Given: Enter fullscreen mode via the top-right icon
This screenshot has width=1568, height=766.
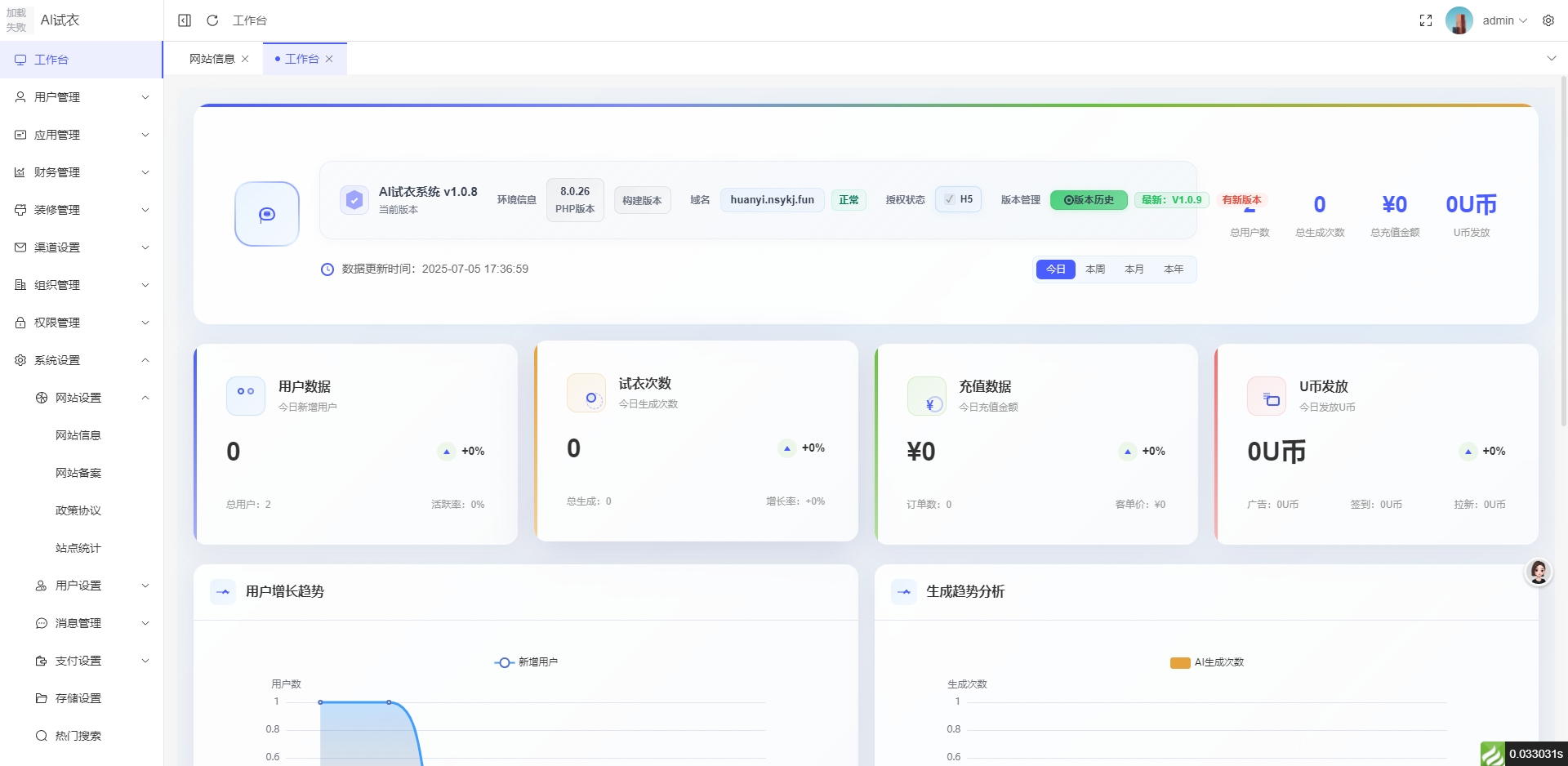Looking at the screenshot, I should click(x=1426, y=20).
